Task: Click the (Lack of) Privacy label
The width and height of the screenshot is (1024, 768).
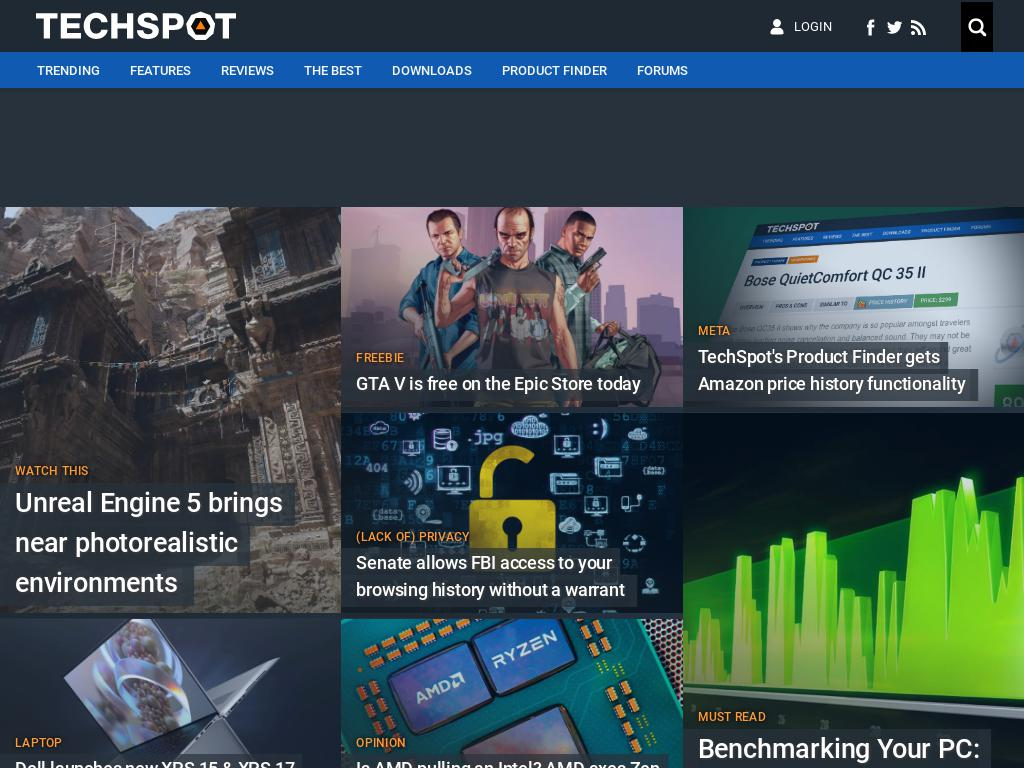Action: pyautogui.click(x=412, y=537)
